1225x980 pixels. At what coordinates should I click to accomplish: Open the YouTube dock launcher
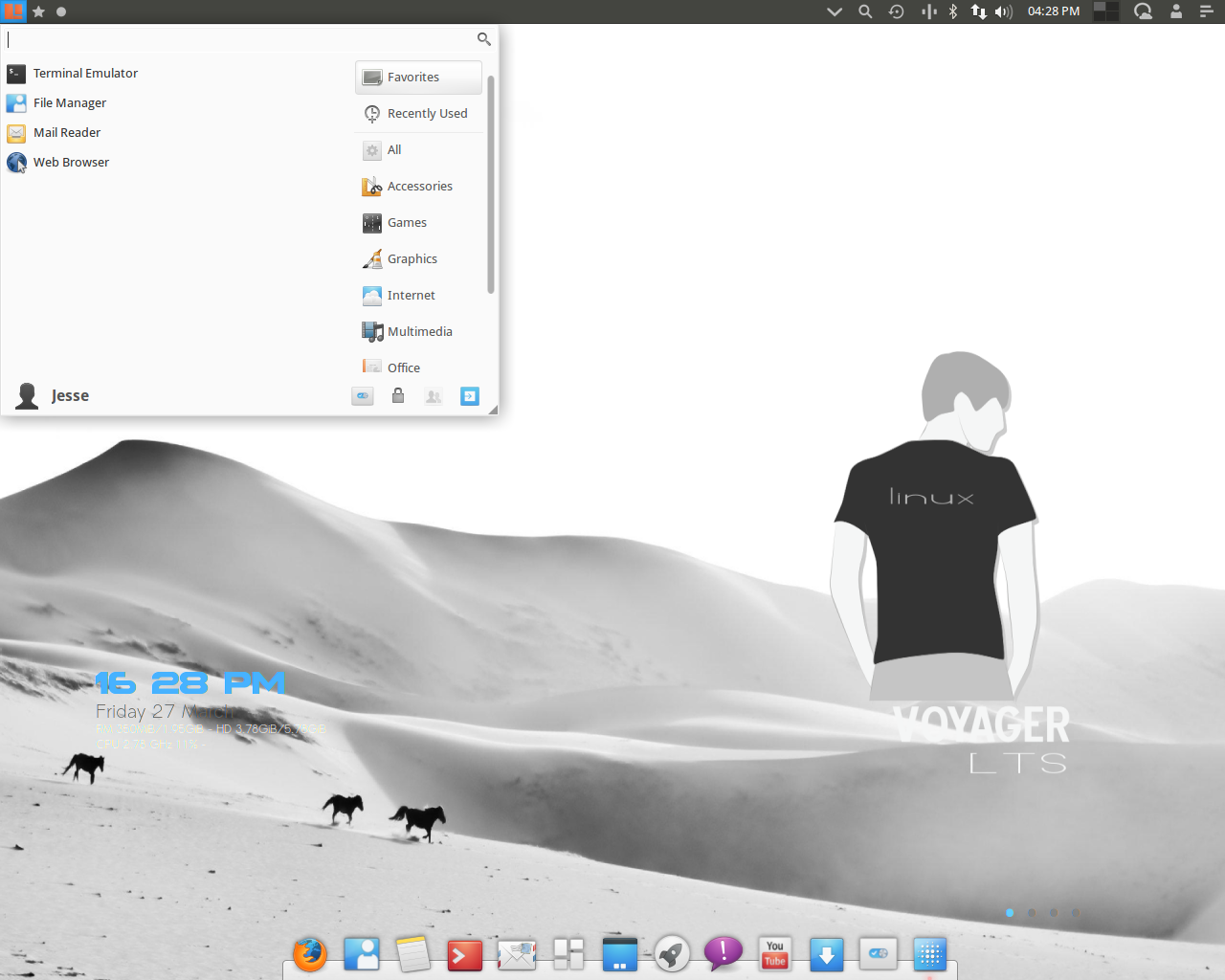775,954
